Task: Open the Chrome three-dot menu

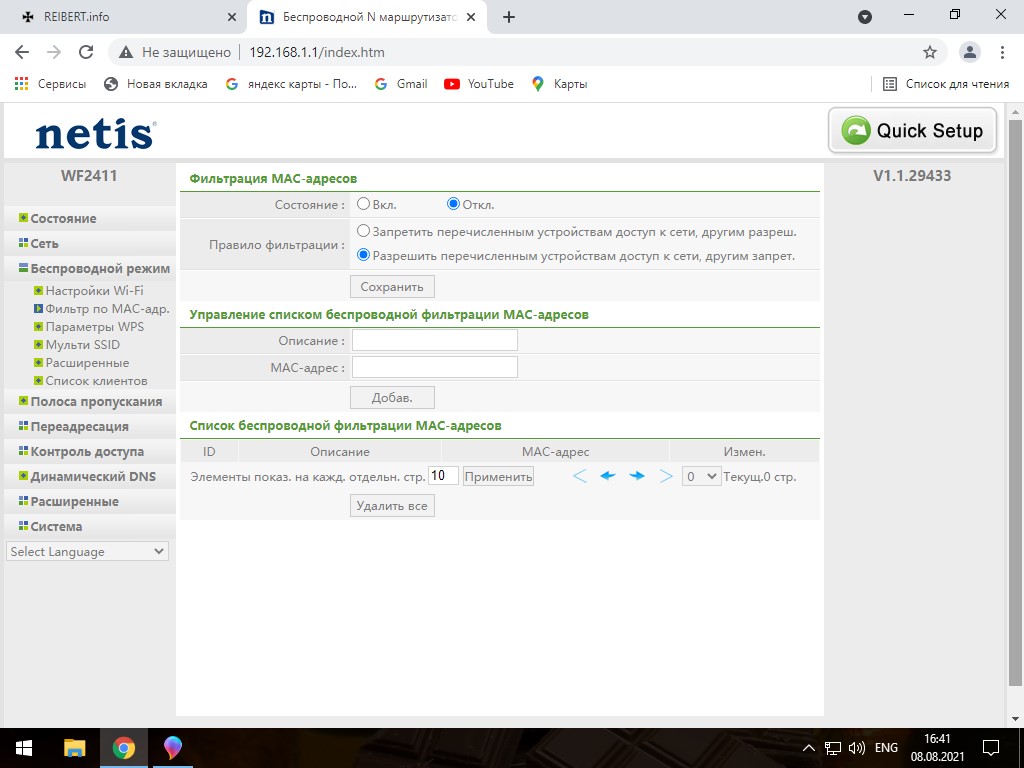Action: pyautogui.click(x=1002, y=52)
